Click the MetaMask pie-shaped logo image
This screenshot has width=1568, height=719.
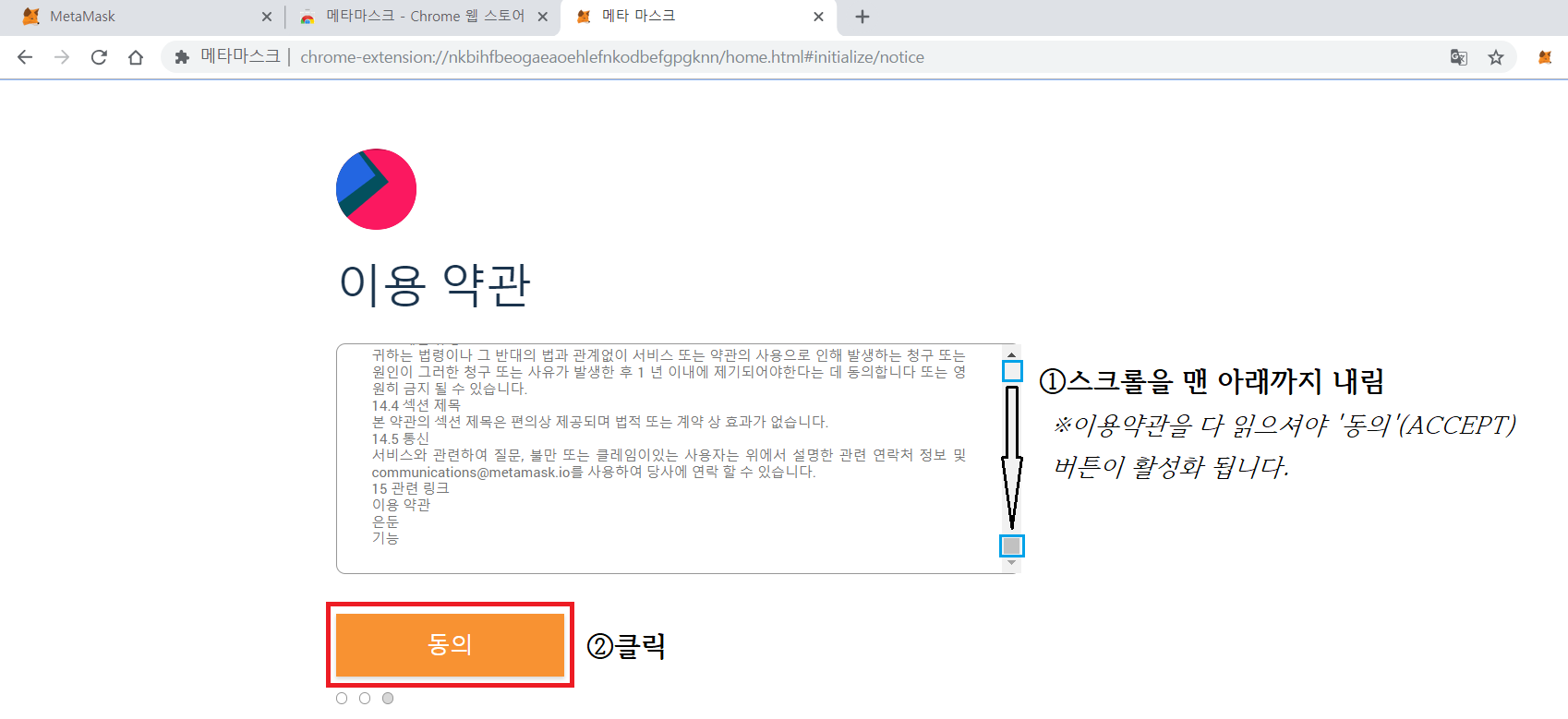click(376, 189)
